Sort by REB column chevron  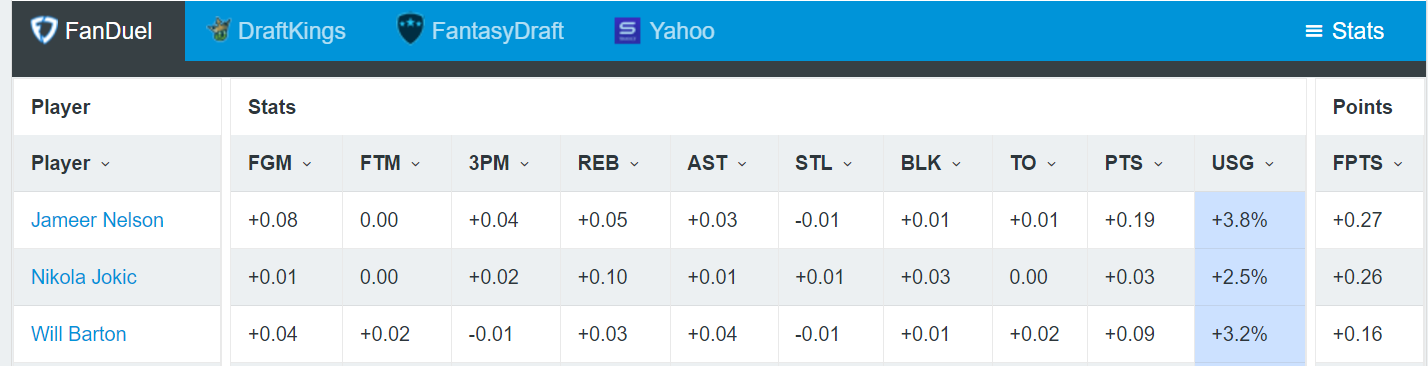pos(634,164)
